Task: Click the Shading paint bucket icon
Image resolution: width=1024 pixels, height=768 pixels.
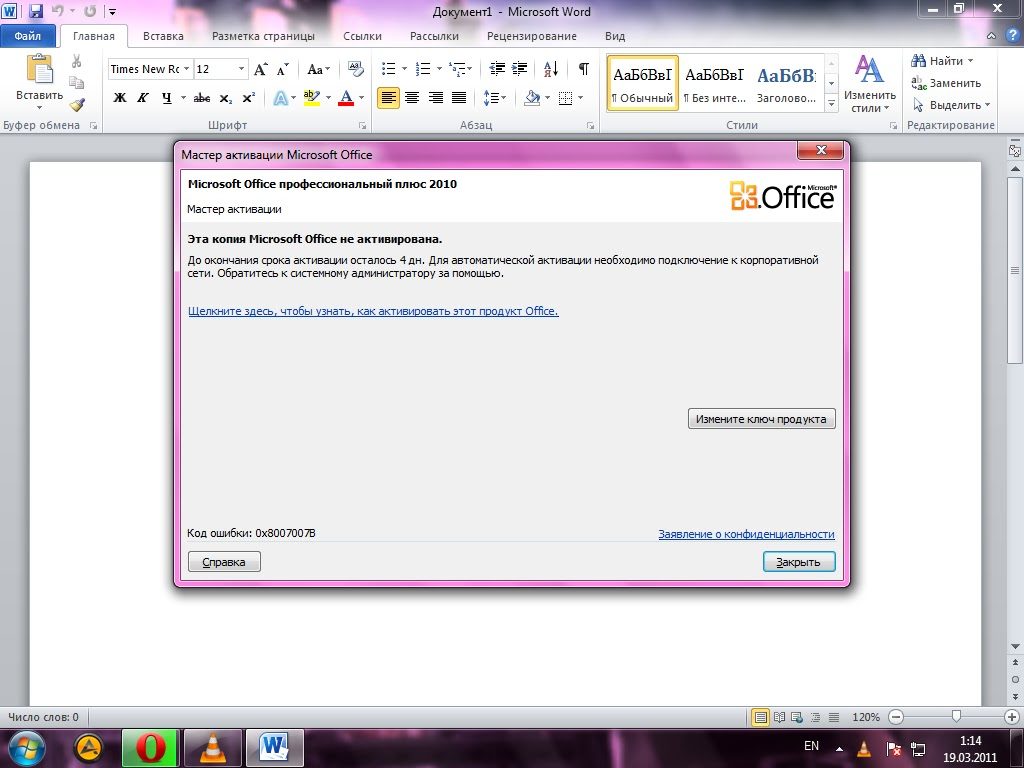Action: [532, 98]
